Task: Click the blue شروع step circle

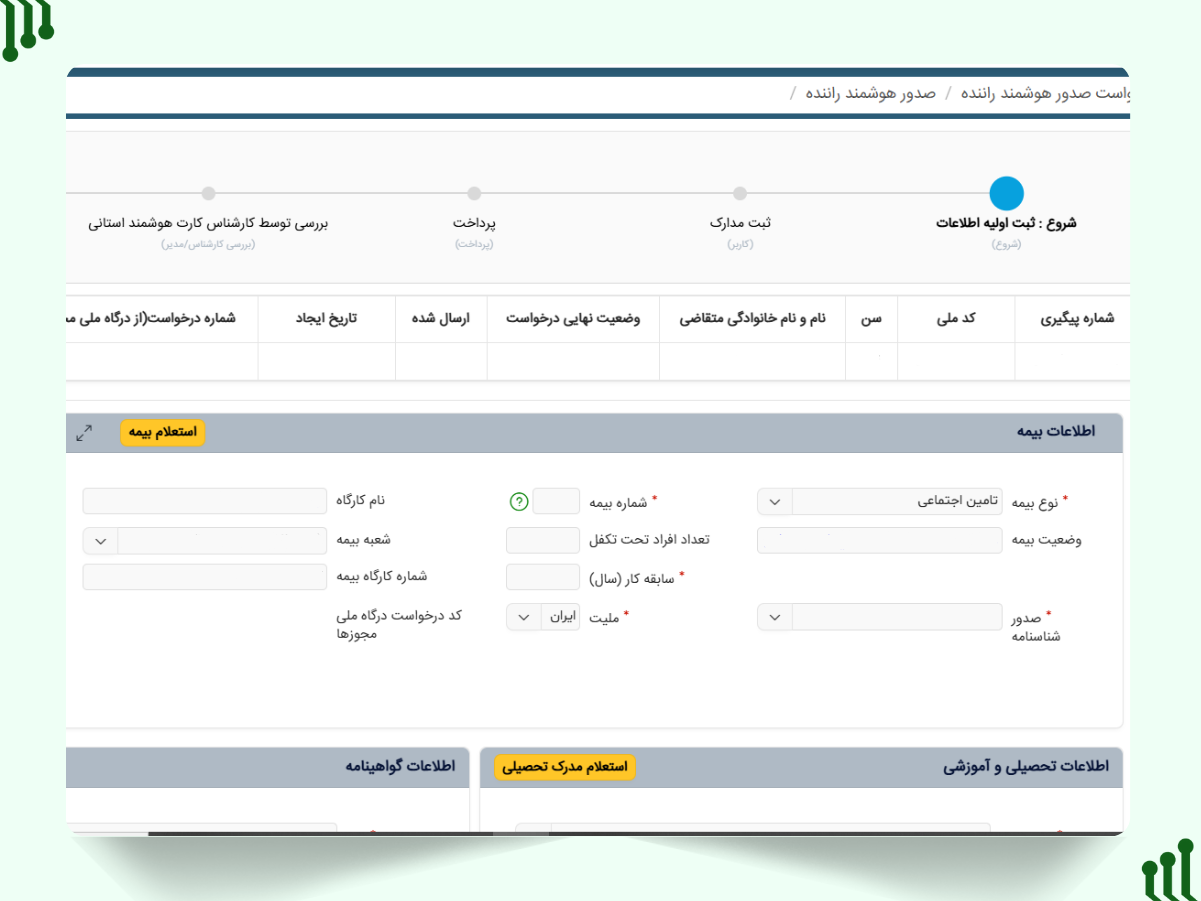Action: click(x=1006, y=193)
